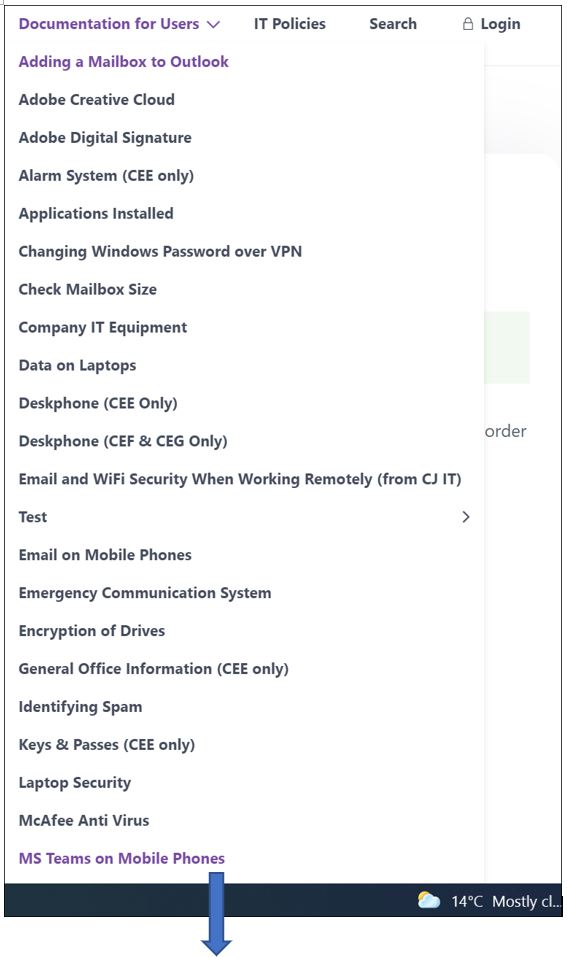Open the Search menu item

coord(393,24)
